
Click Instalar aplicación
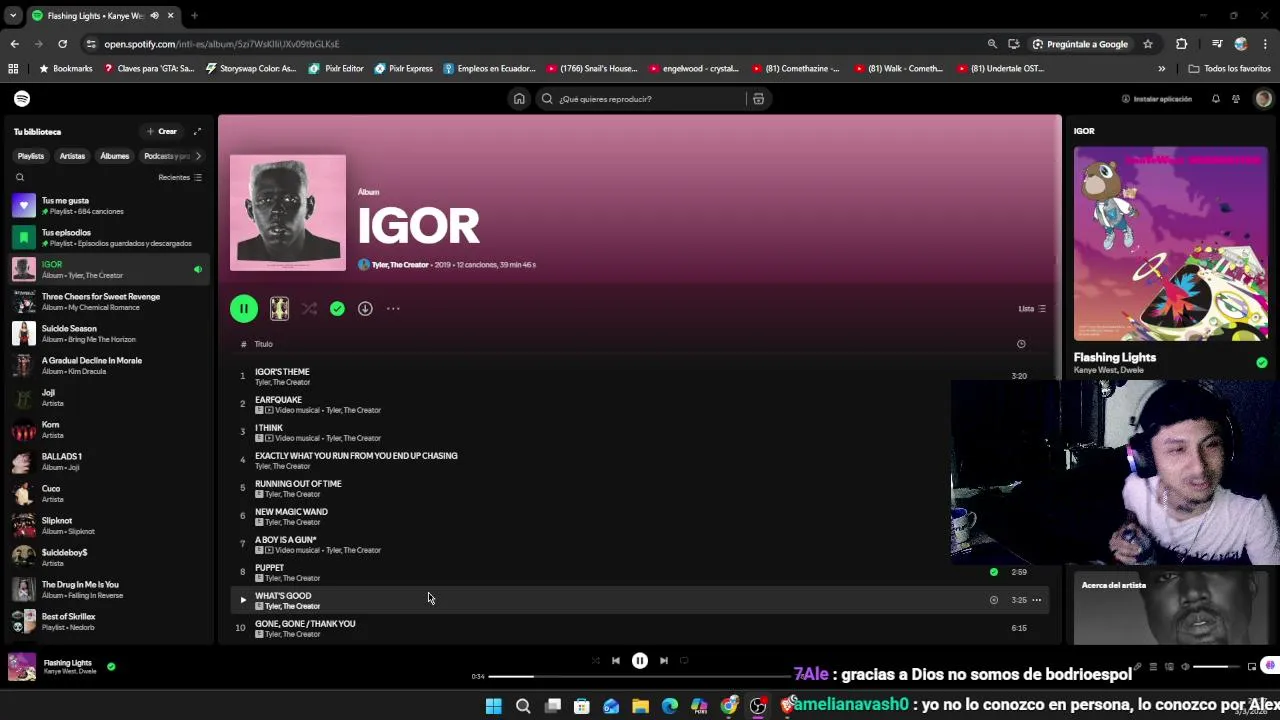pyautogui.click(x=1157, y=99)
